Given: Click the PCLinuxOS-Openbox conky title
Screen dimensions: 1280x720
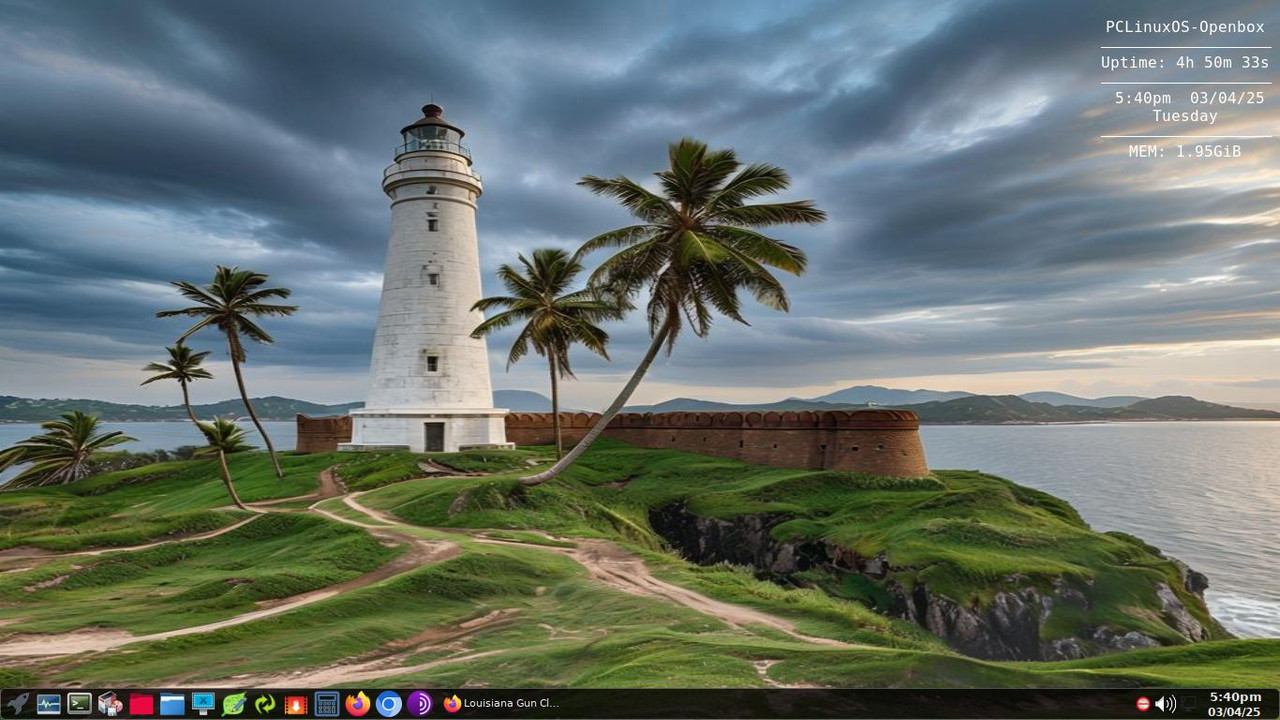Looking at the screenshot, I should point(1185,27).
